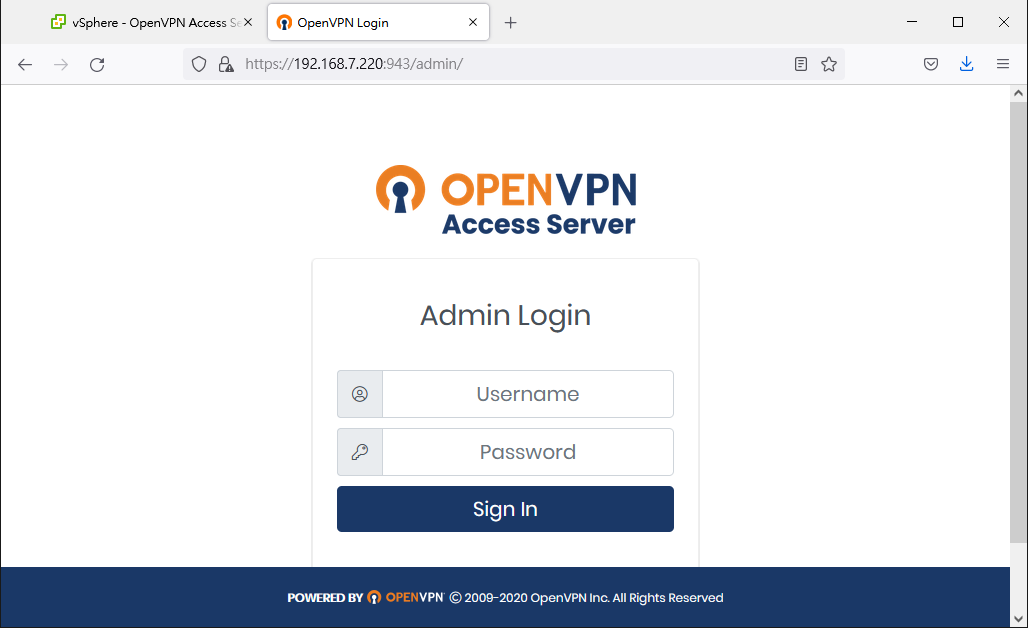Close the OpenVPN Login tab

pyautogui.click(x=473, y=22)
